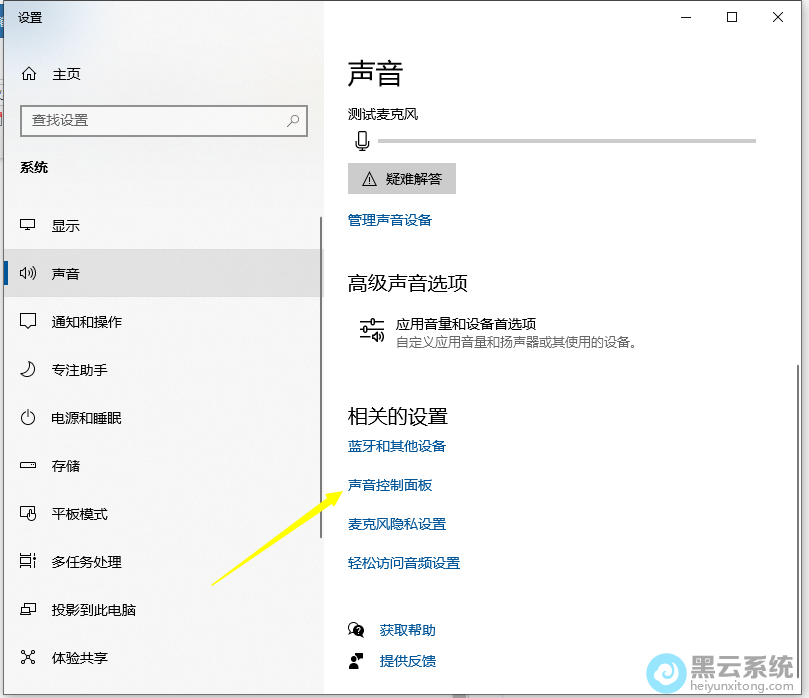Image resolution: width=809 pixels, height=698 pixels.
Task: Open 蓝牙和其他设备 link
Action: 397,446
